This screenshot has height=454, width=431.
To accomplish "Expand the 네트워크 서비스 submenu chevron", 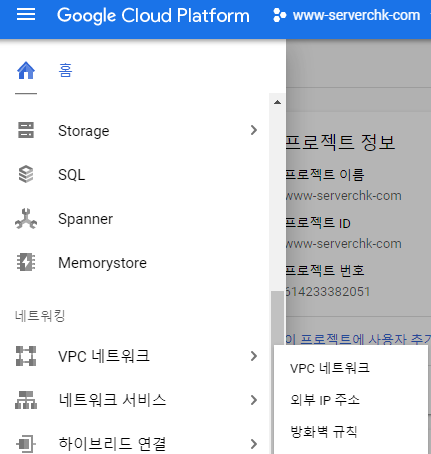I will pyautogui.click(x=254, y=400).
